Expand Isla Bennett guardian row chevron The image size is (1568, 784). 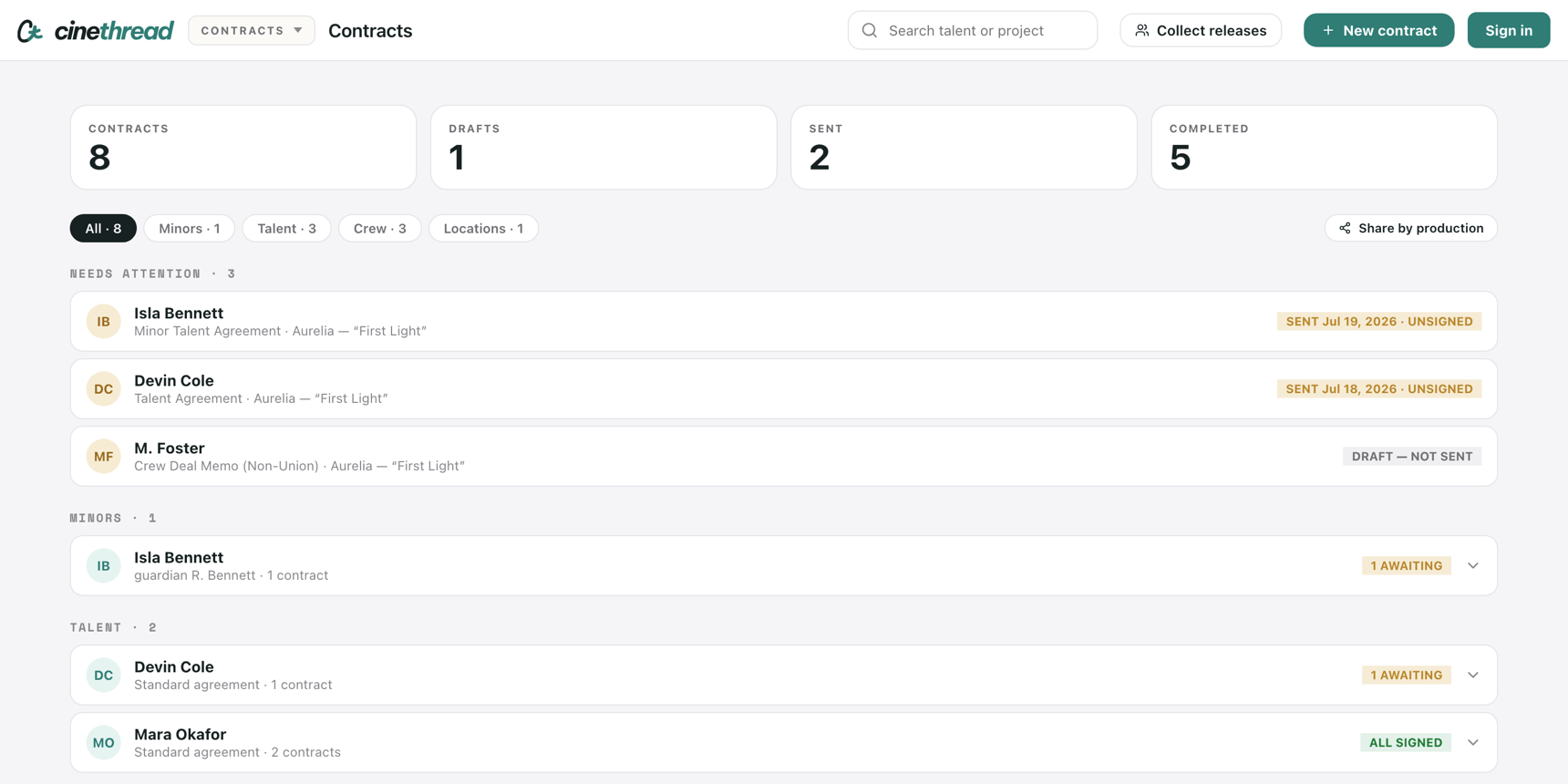pyautogui.click(x=1473, y=566)
